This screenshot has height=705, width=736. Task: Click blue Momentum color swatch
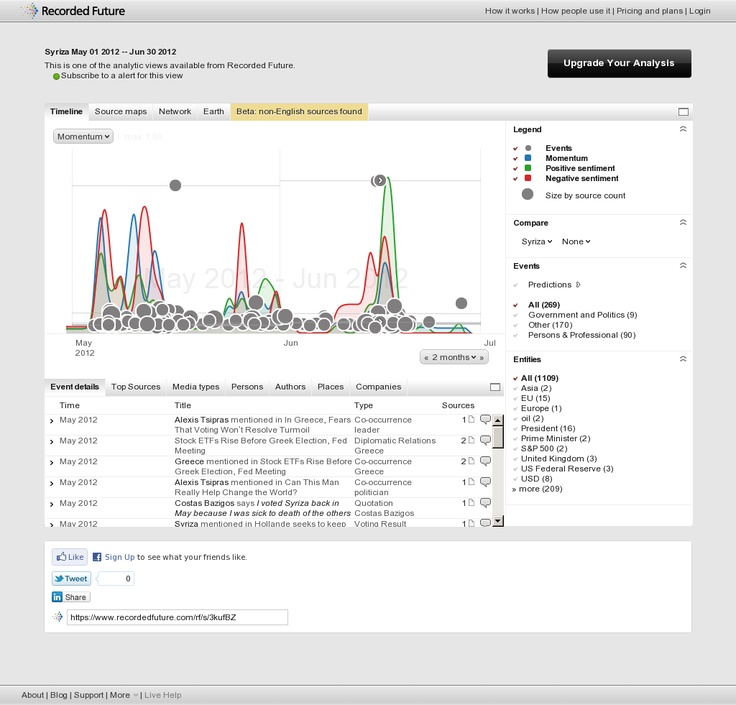click(528, 158)
